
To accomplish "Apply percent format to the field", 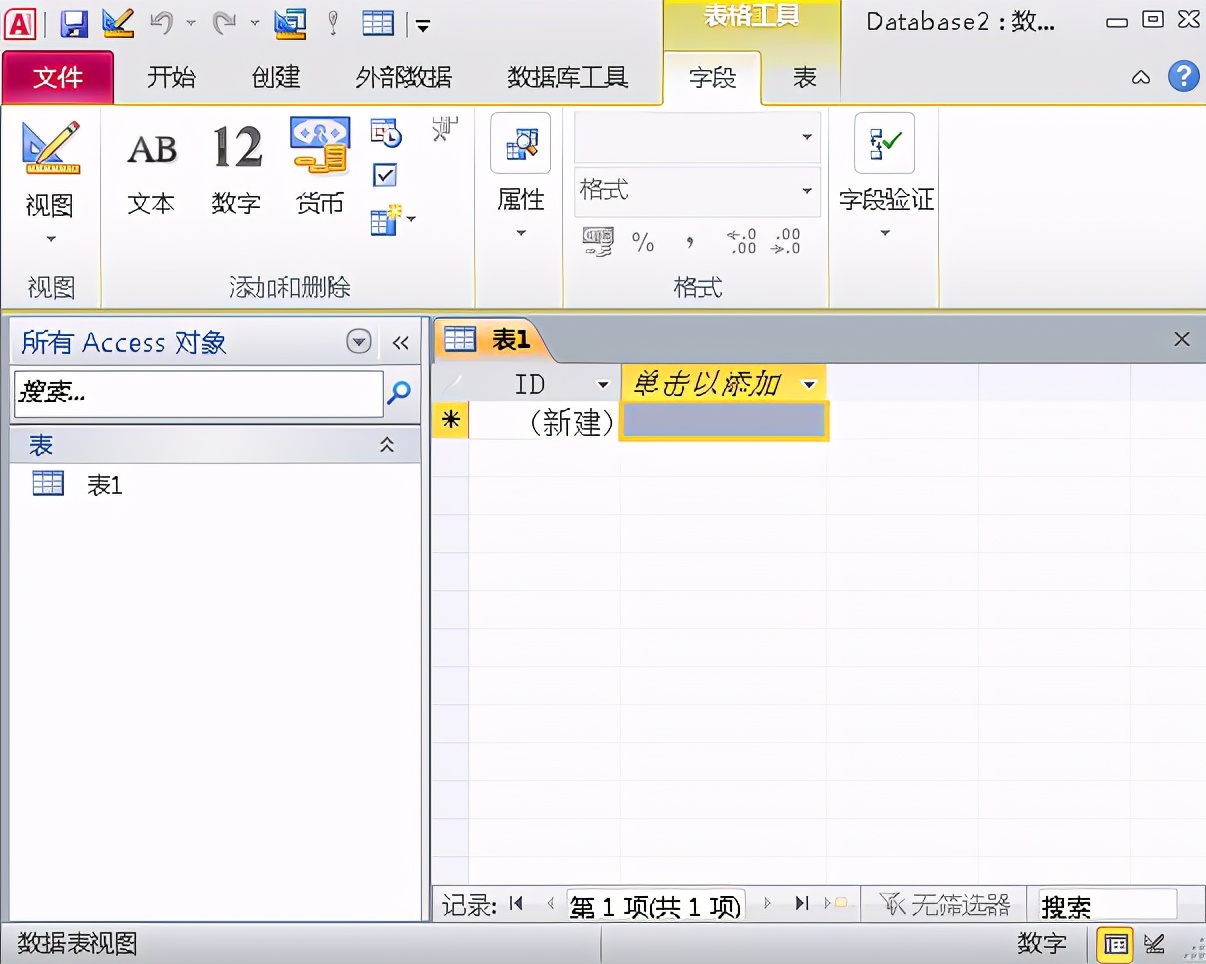I will tap(643, 243).
